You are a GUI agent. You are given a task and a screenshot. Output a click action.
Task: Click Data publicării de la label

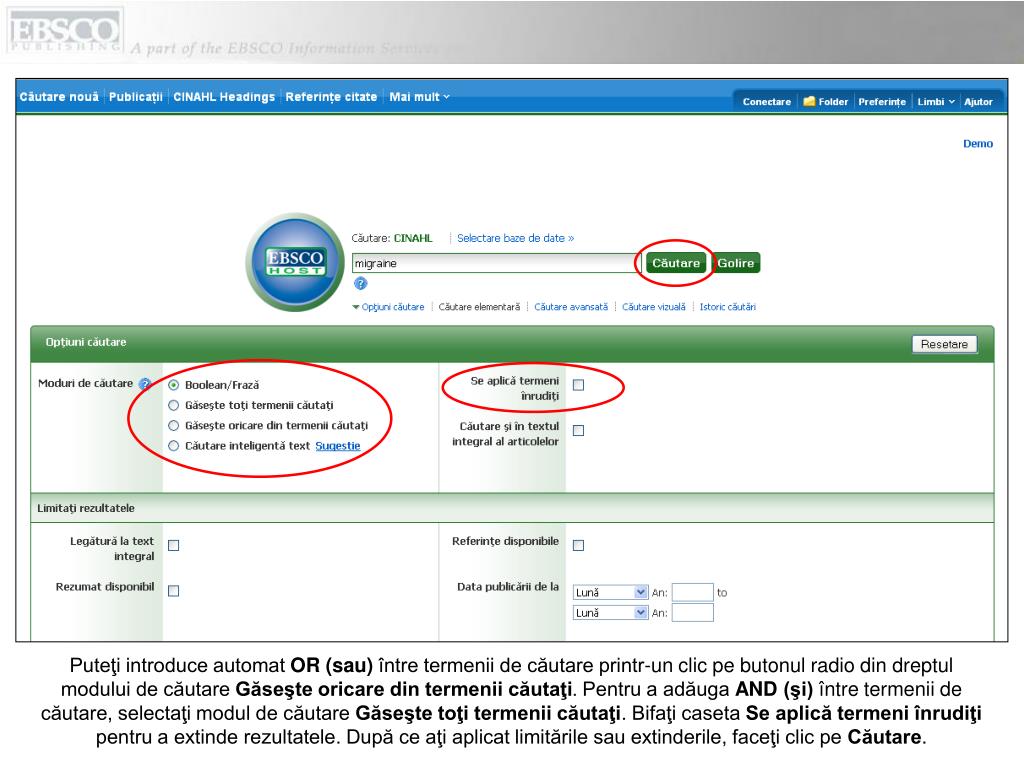(x=508, y=586)
